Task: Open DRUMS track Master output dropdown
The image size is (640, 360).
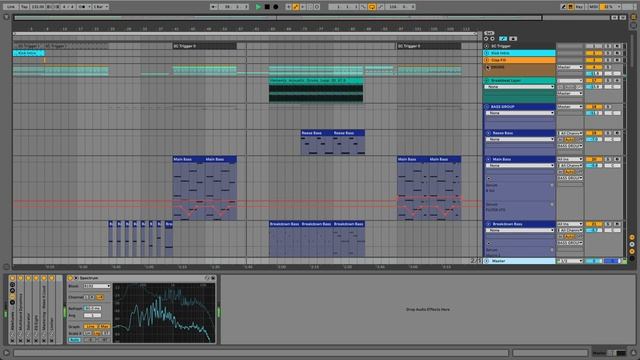Action: point(570,67)
